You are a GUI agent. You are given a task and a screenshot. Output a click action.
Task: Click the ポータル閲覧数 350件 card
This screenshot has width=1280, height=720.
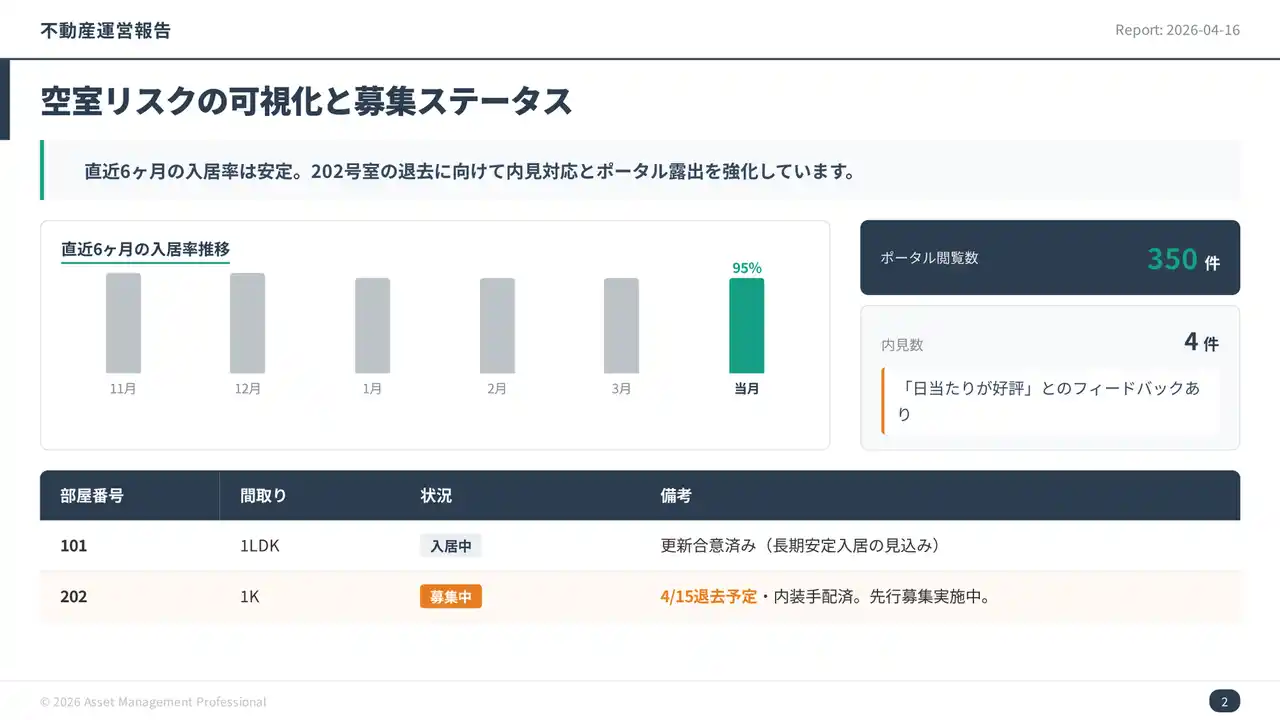(x=1049, y=258)
